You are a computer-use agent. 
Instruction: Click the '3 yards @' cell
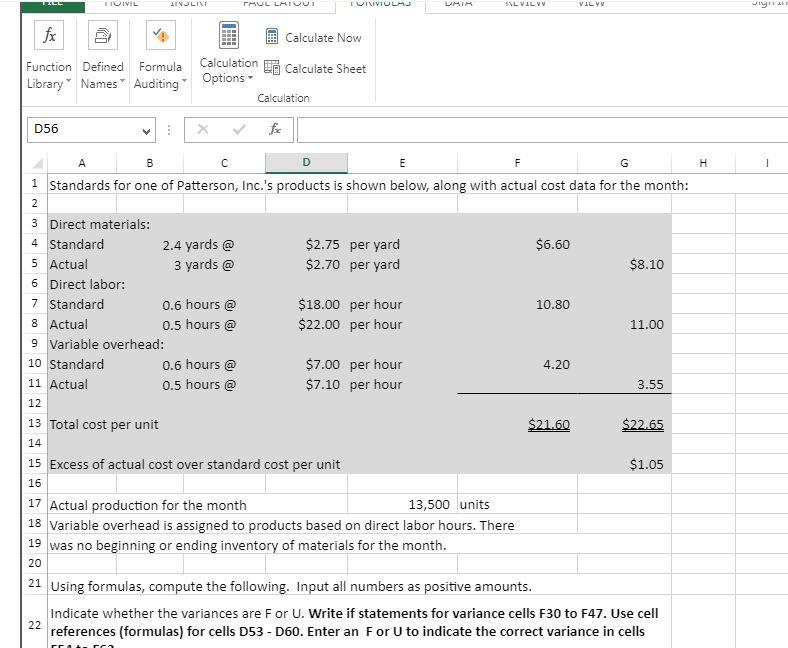click(204, 264)
